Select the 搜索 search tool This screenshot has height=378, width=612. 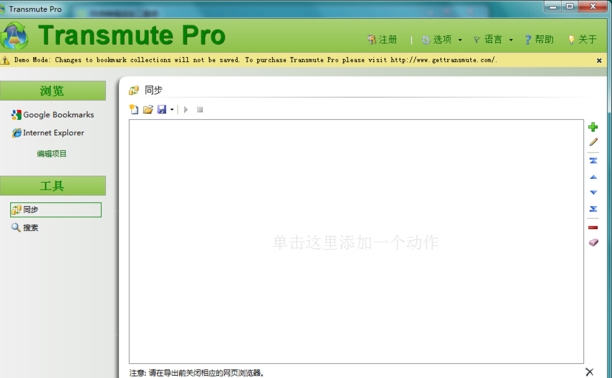click(25, 227)
